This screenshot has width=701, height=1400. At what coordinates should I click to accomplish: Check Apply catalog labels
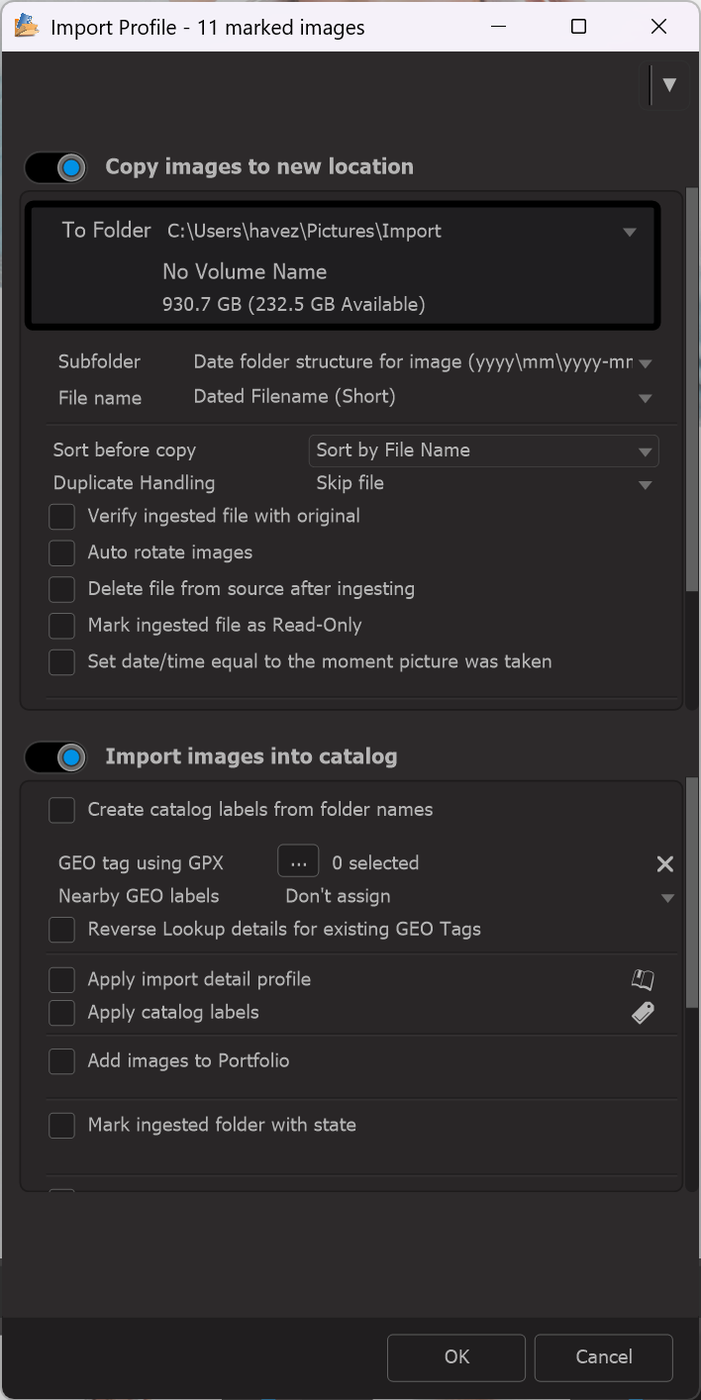(x=62, y=1013)
